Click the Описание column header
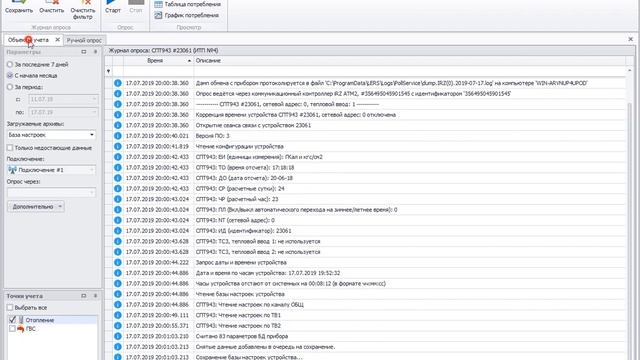Viewport: 640px width, 360px height. click(409, 60)
